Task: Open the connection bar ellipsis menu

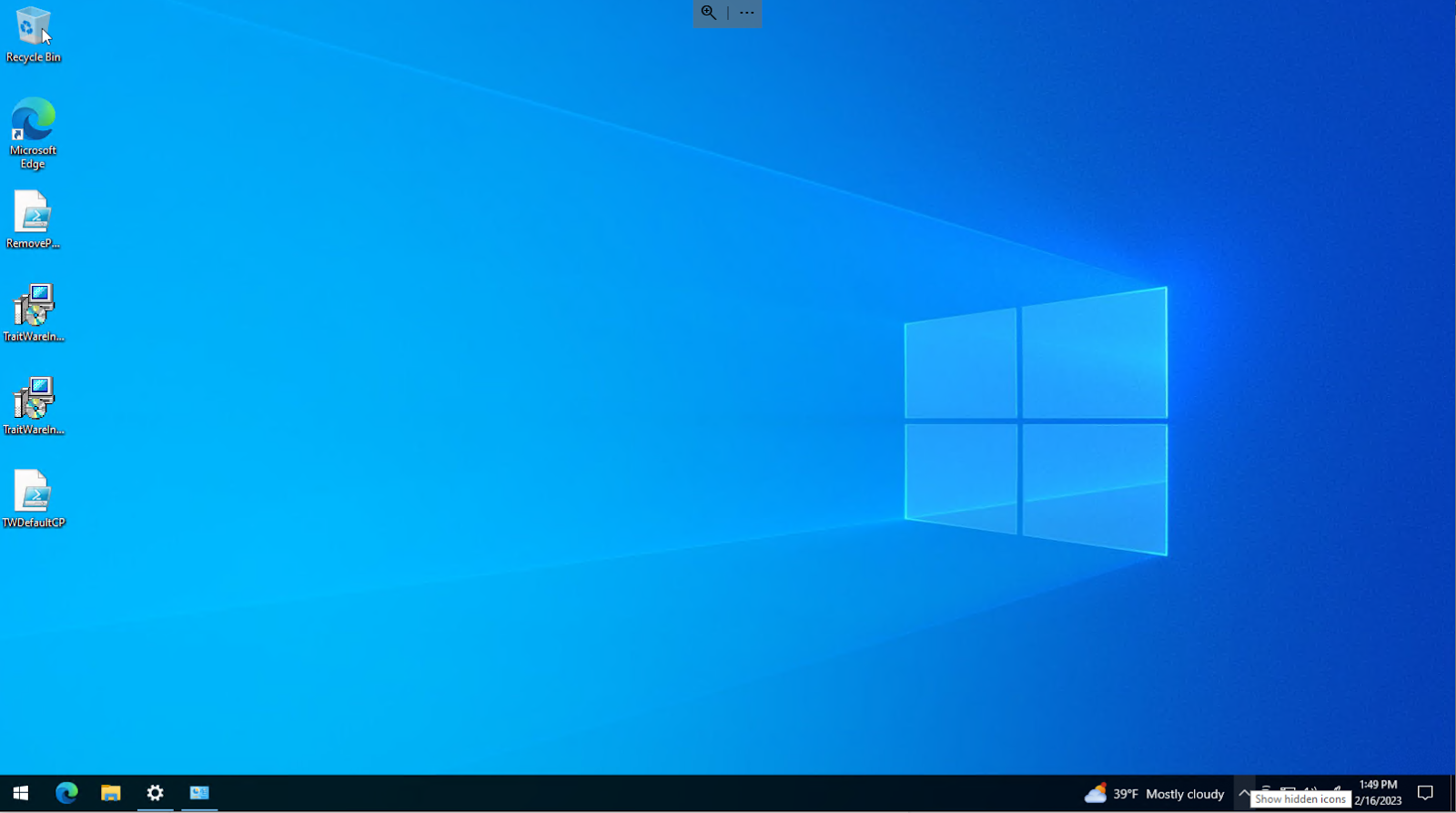Action: pyautogui.click(x=746, y=13)
